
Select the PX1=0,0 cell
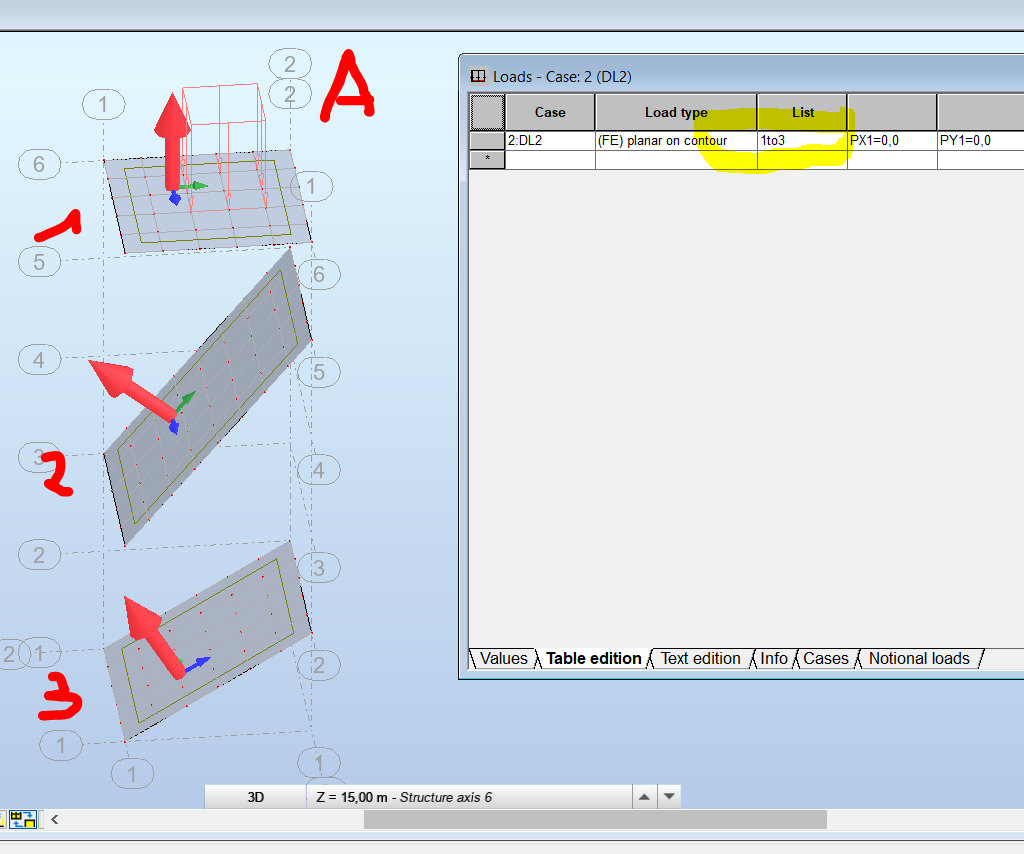pyautogui.click(x=892, y=140)
